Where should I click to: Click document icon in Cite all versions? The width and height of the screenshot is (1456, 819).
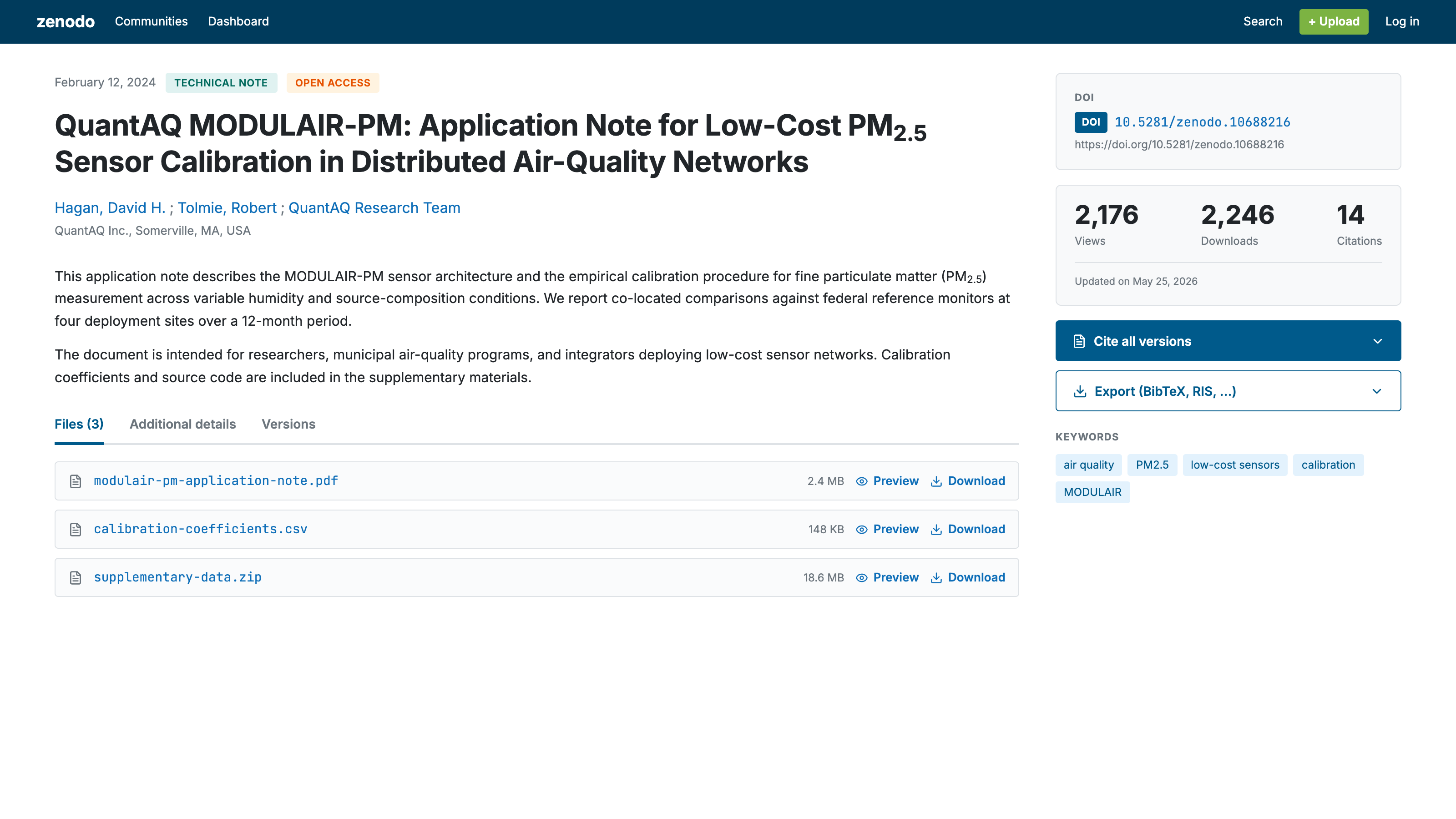(x=1079, y=341)
